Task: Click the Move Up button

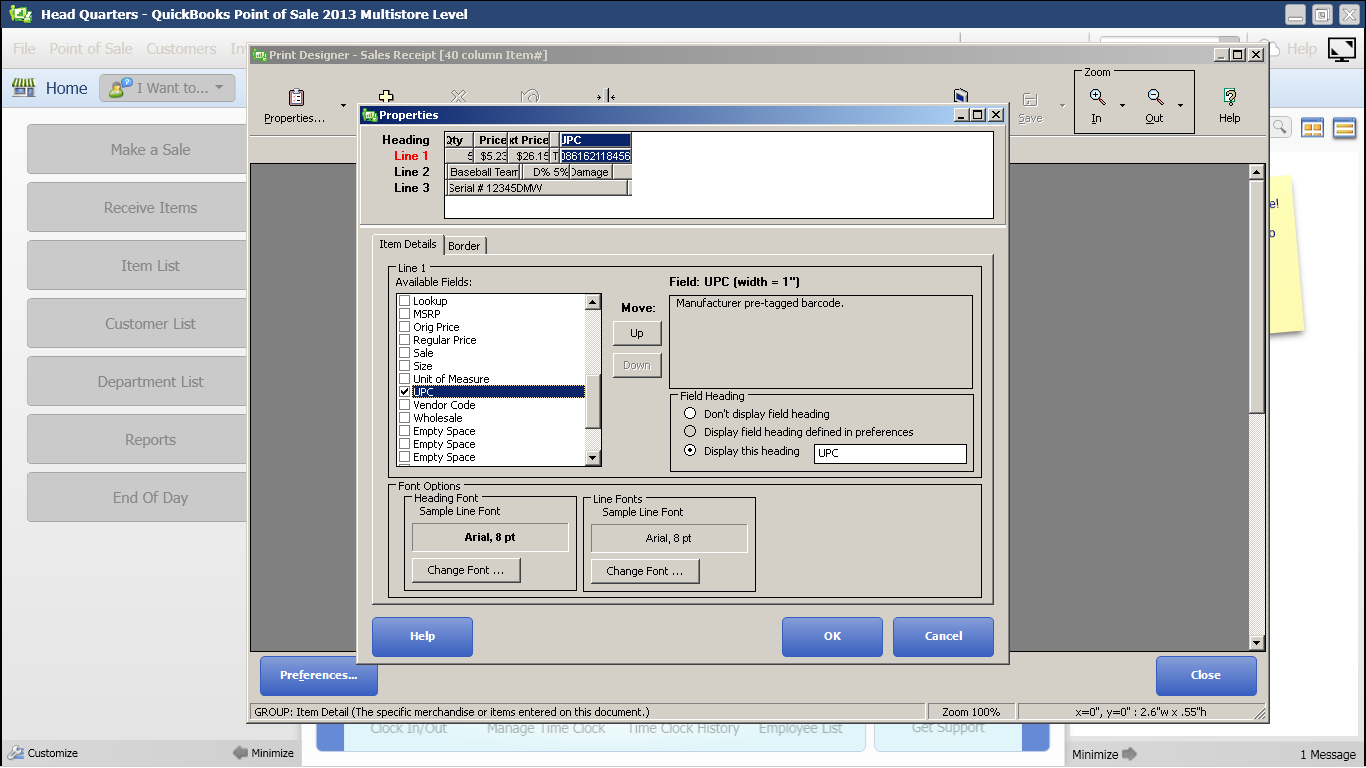Action: pos(637,333)
